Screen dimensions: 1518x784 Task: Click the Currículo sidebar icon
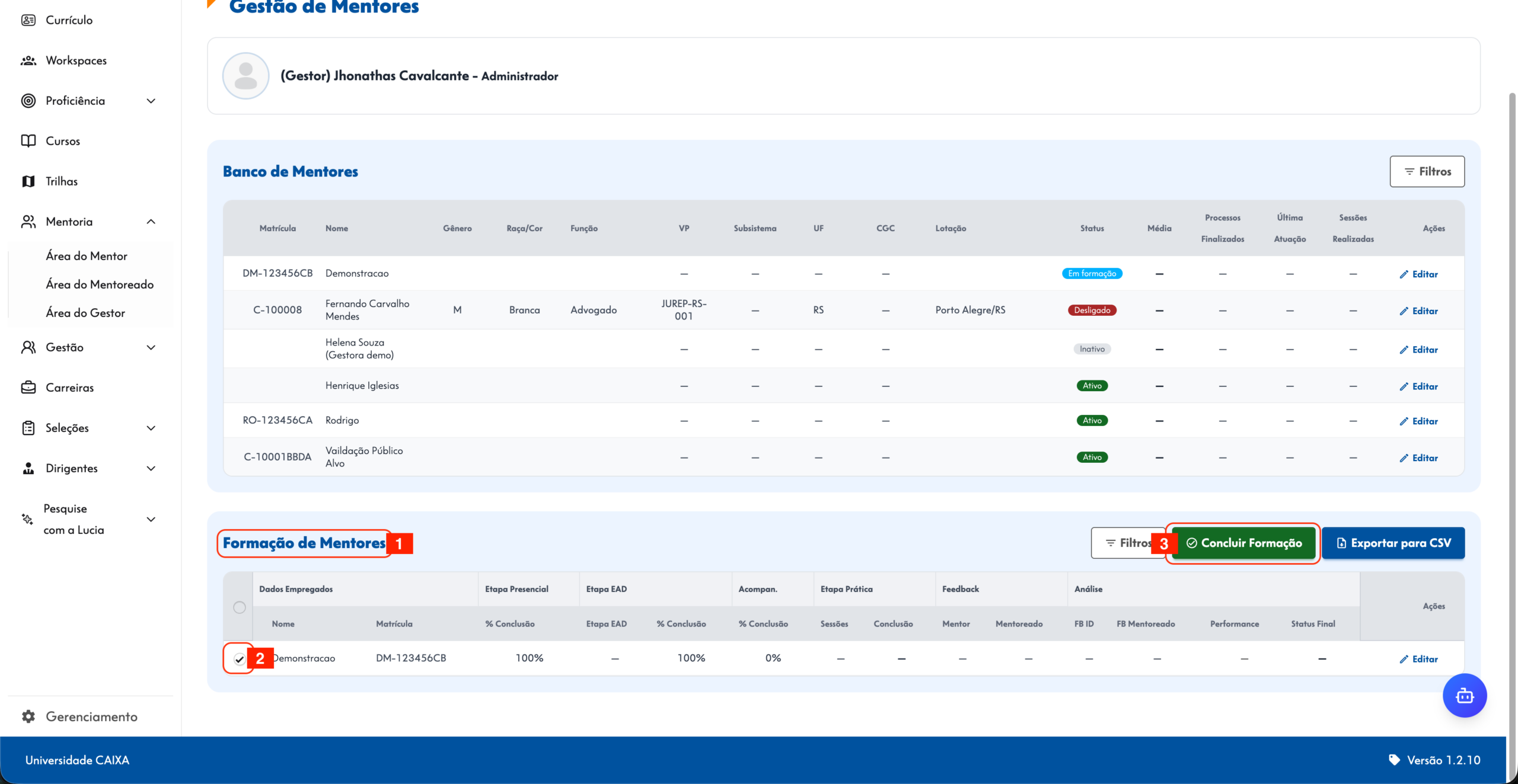28,20
